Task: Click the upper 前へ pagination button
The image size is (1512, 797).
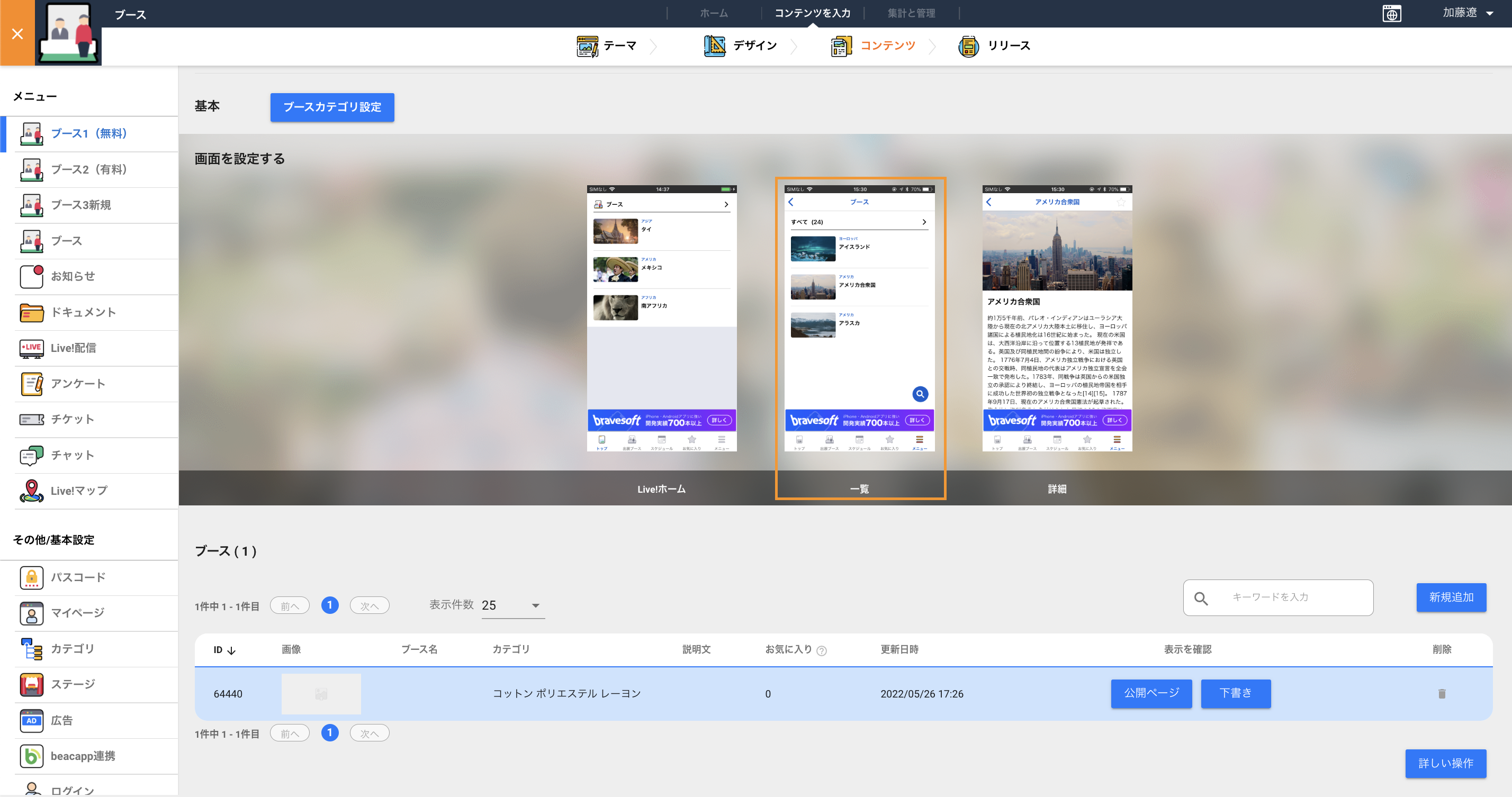Action: click(x=290, y=605)
